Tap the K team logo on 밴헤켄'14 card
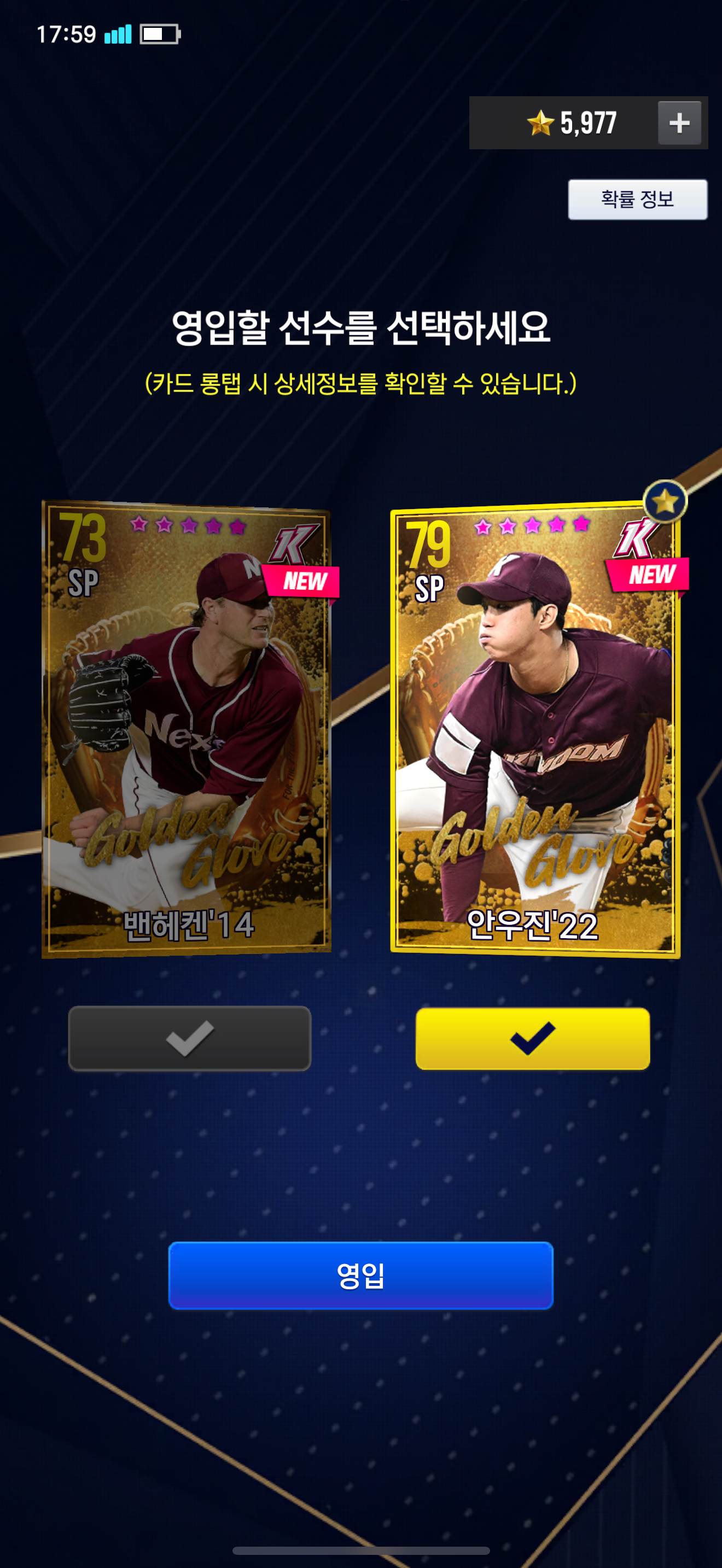Screen dimensions: 722x1568 coord(294,543)
